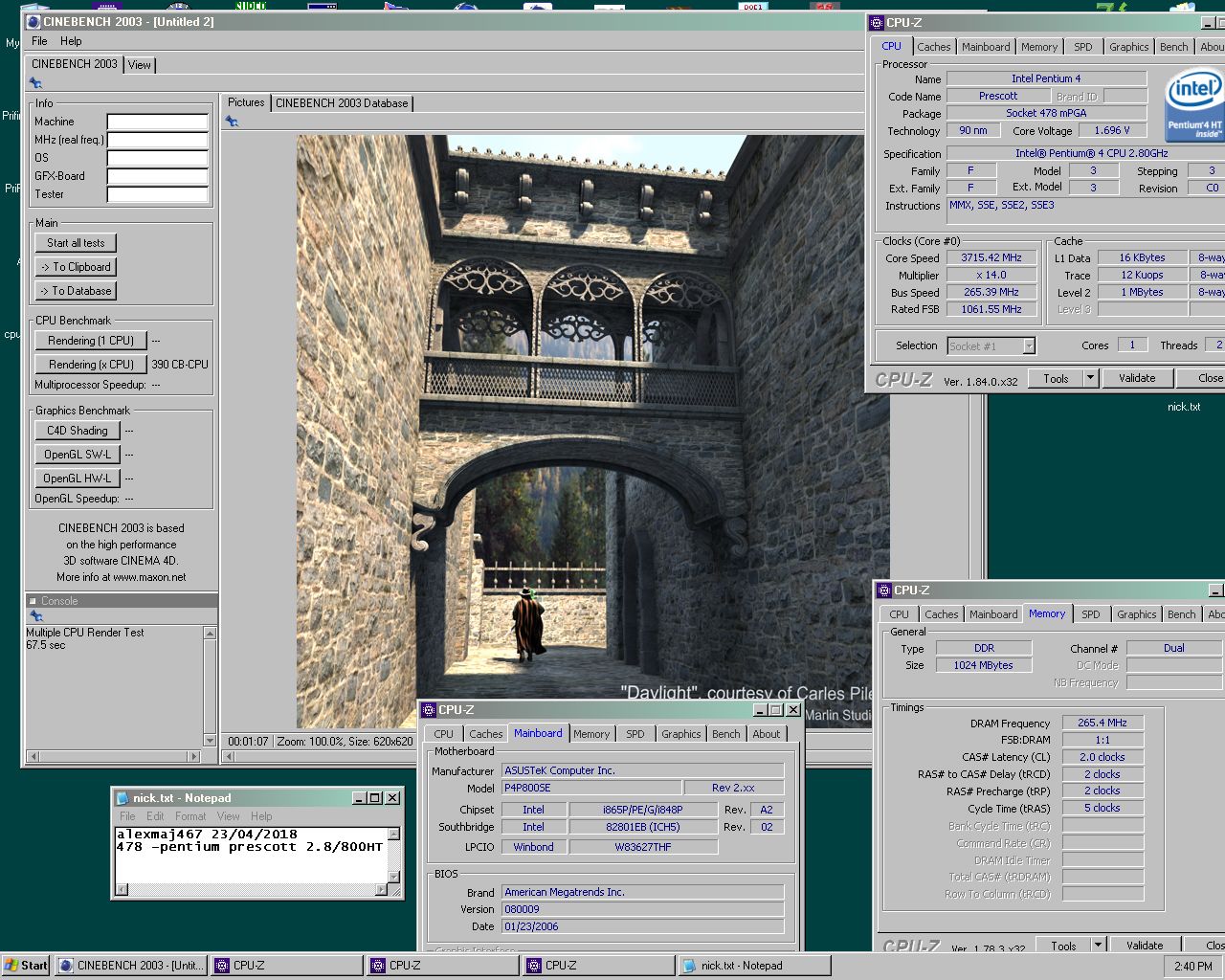1225x980 pixels.
Task: Open the Windows Start button
Action: [26, 966]
